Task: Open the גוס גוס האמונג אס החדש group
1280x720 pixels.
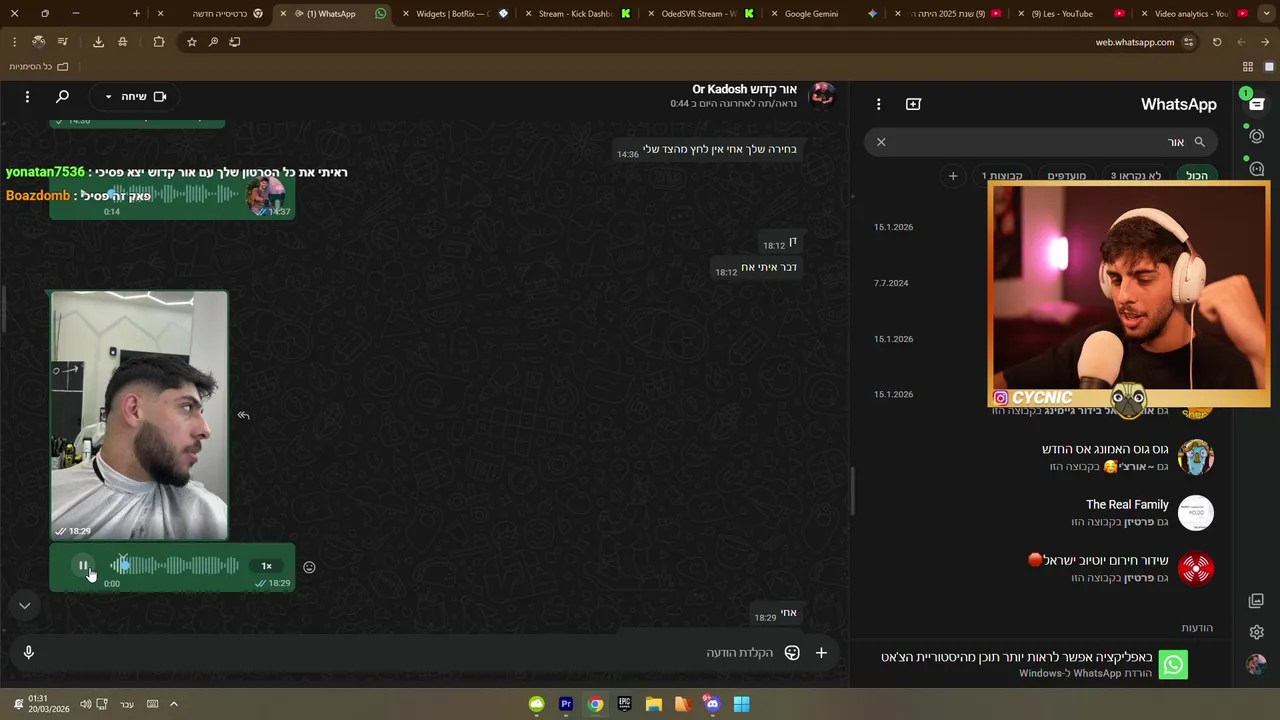Action: pyautogui.click(x=1040, y=458)
